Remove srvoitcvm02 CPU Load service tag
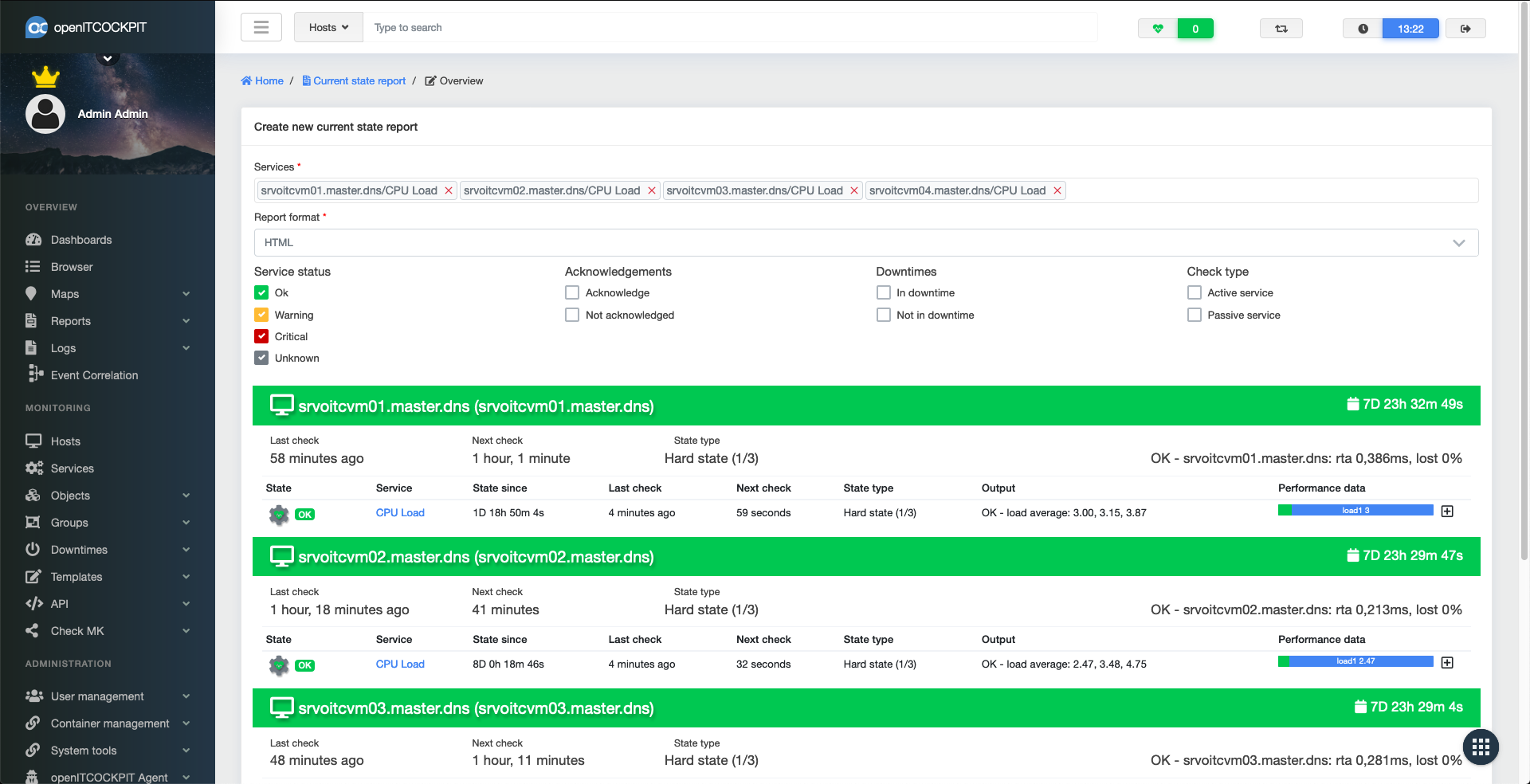The image size is (1530, 784). (652, 190)
